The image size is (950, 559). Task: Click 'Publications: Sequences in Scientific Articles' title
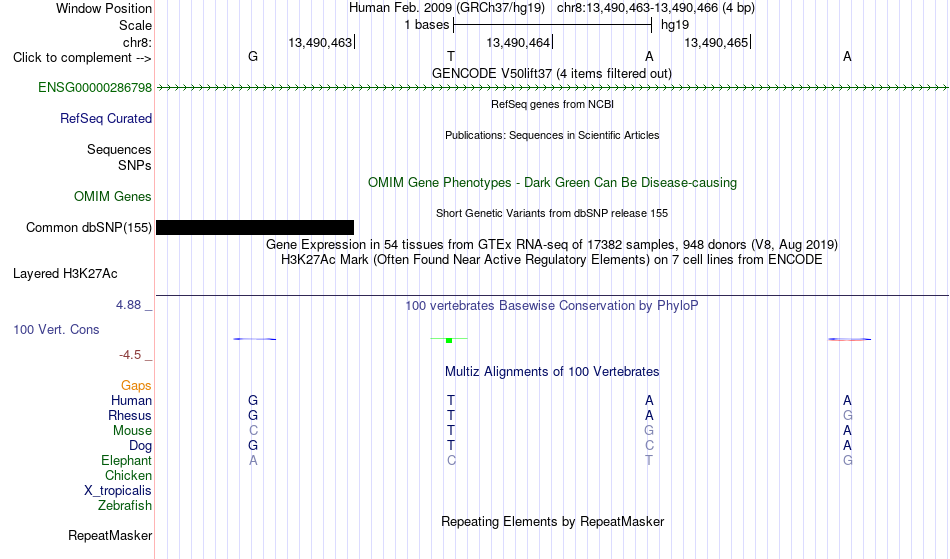[x=552, y=135]
